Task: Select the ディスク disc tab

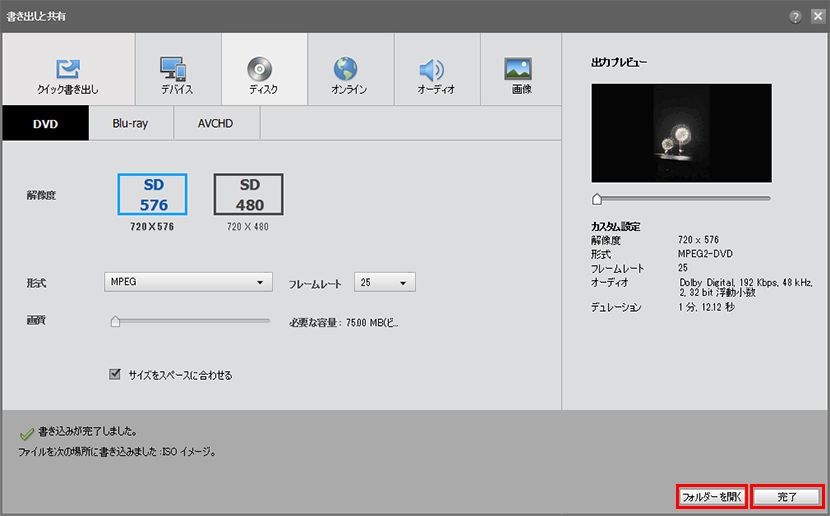Action: (x=264, y=69)
